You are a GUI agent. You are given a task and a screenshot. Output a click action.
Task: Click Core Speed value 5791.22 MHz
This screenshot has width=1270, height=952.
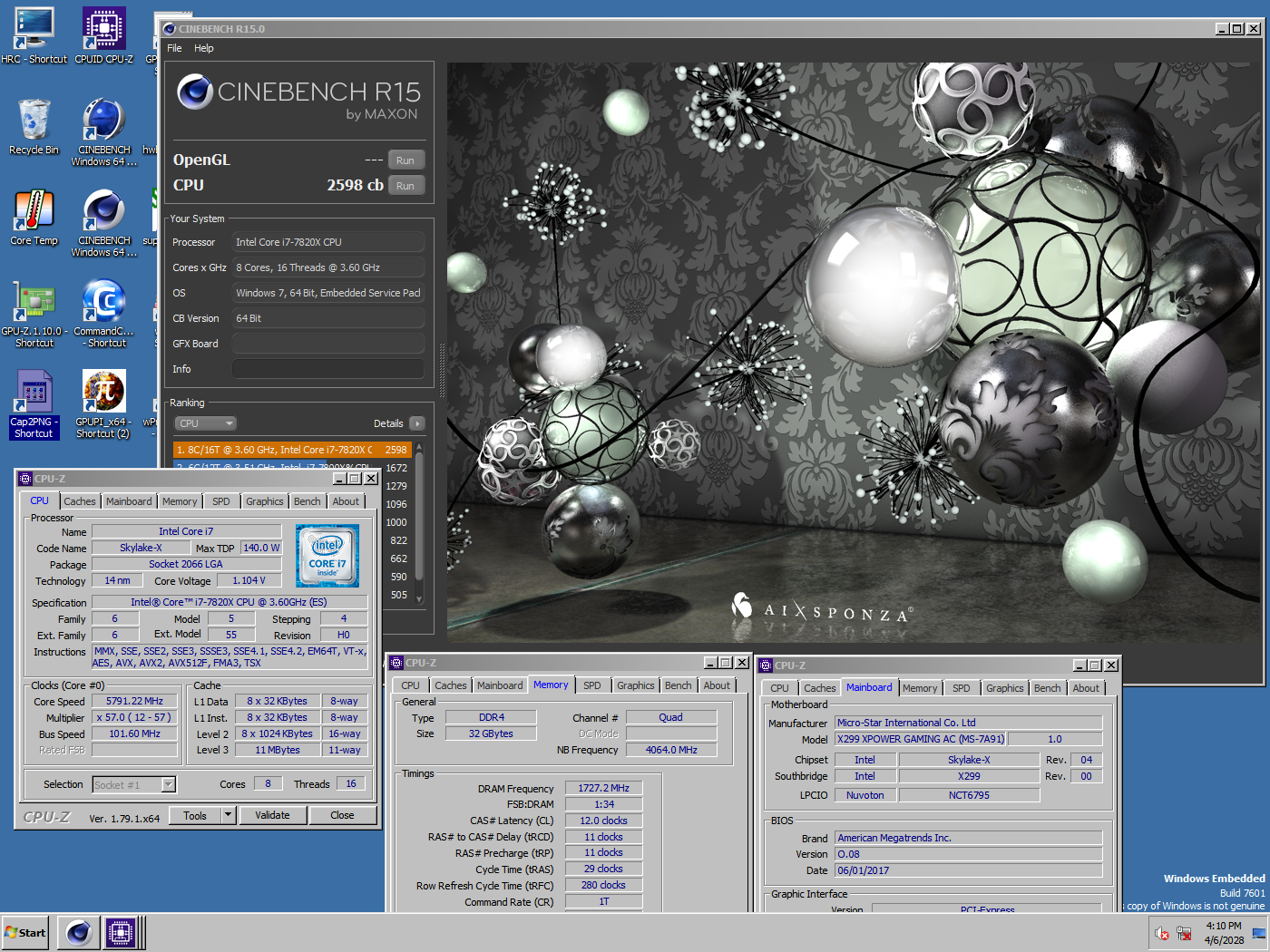coord(134,701)
